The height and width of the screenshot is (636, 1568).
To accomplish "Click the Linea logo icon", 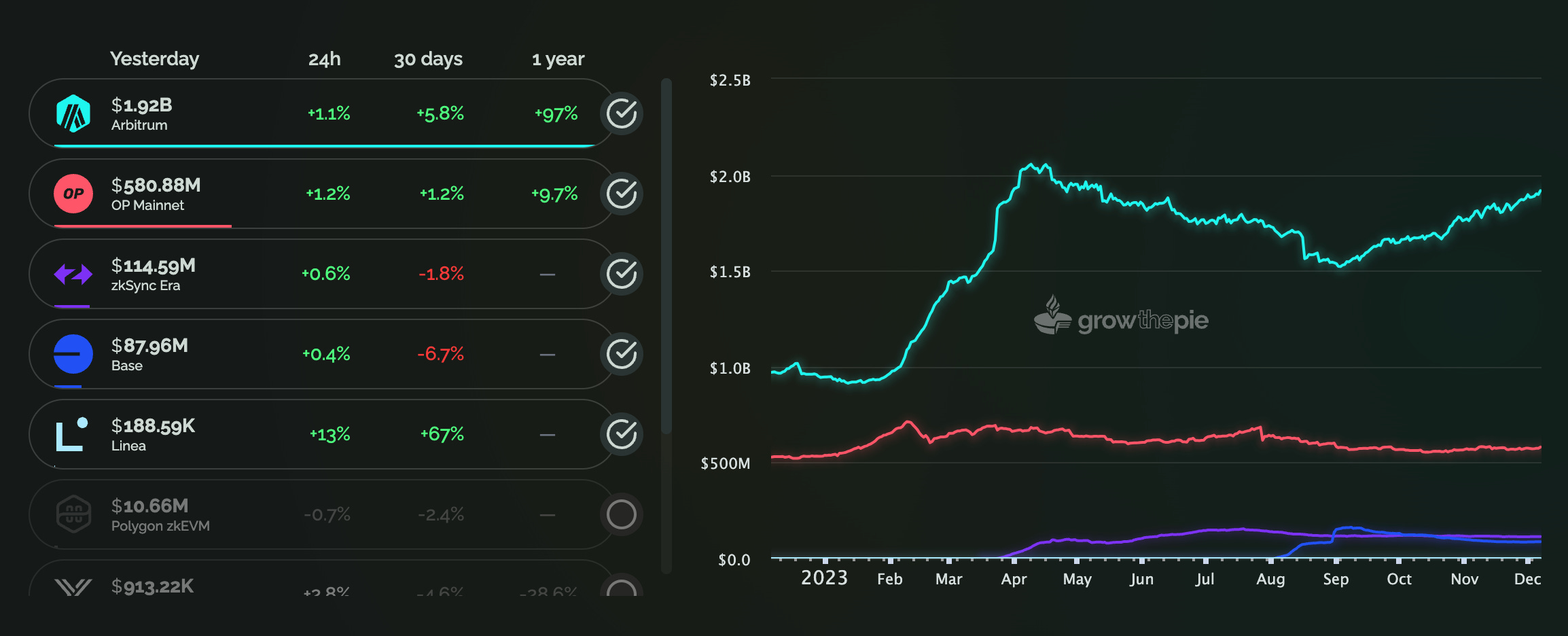I will (72, 434).
